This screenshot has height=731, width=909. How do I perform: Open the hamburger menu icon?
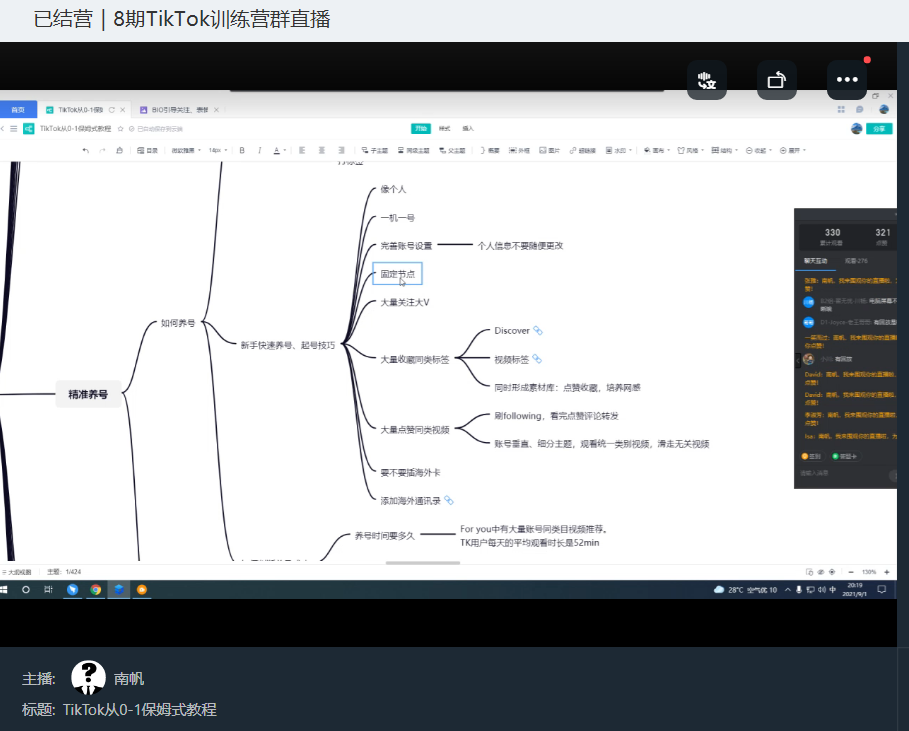(13, 129)
